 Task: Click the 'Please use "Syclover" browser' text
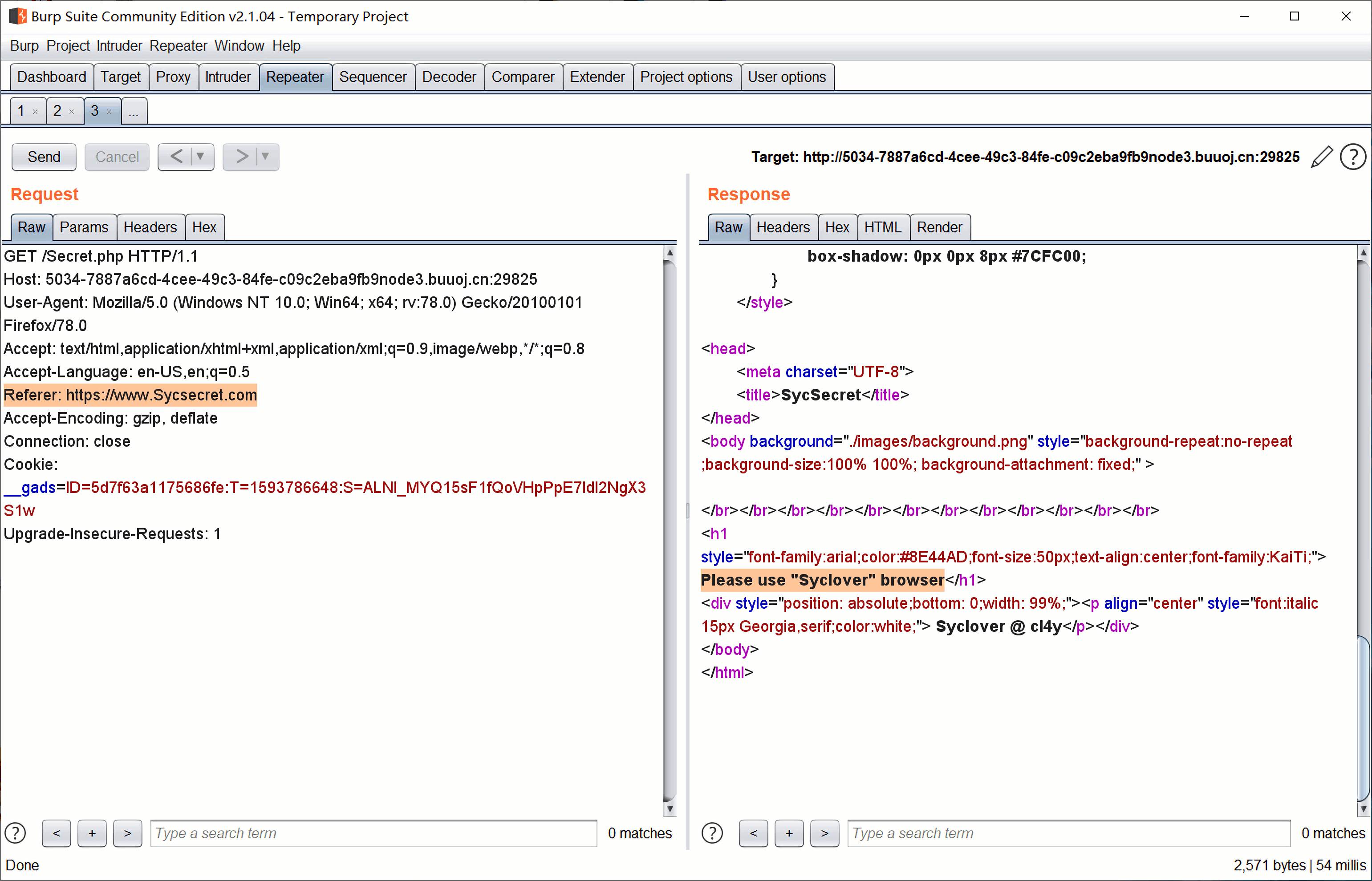pyautogui.click(x=823, y=579)
